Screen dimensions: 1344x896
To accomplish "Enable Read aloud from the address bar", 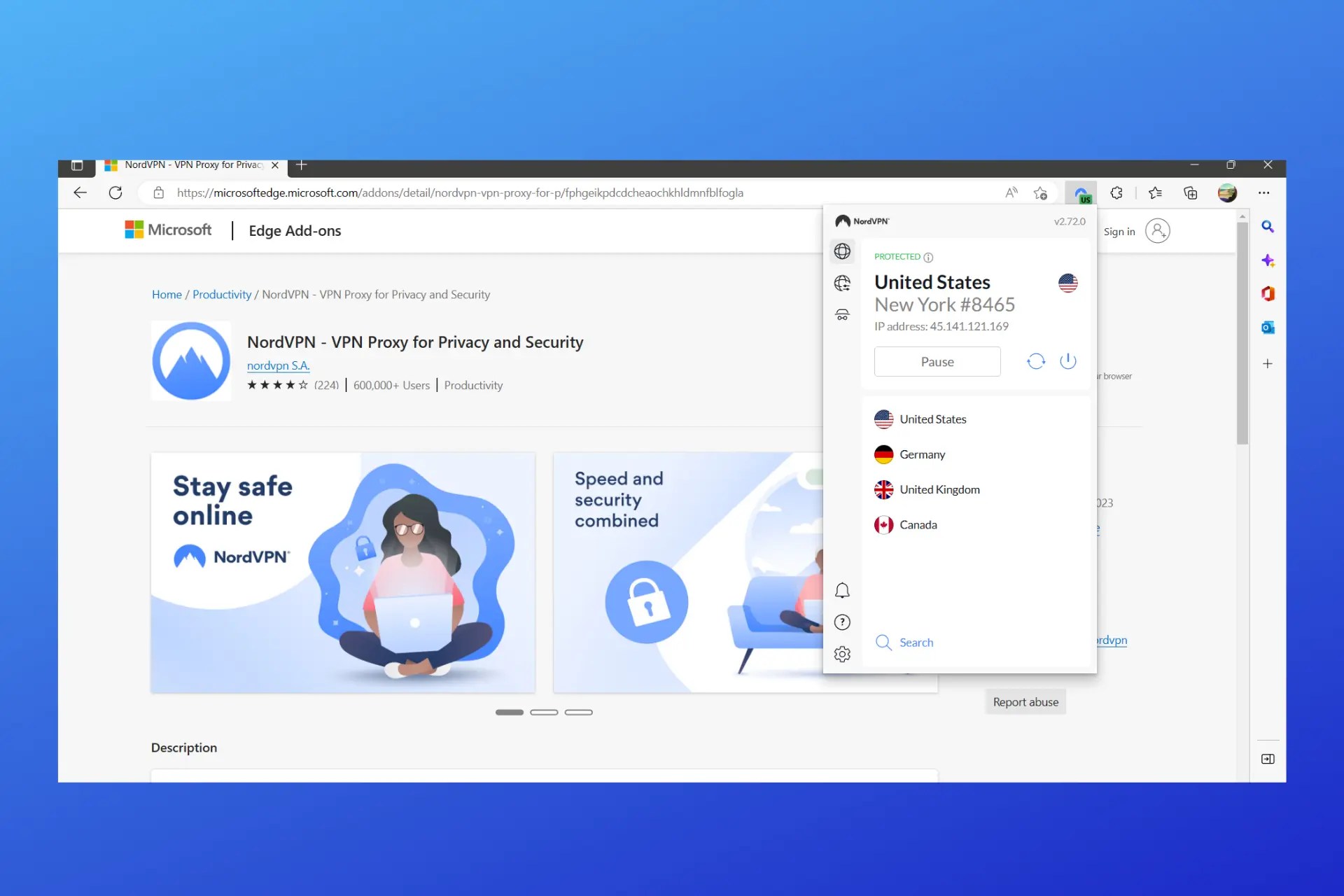I will click(1011, 192).
